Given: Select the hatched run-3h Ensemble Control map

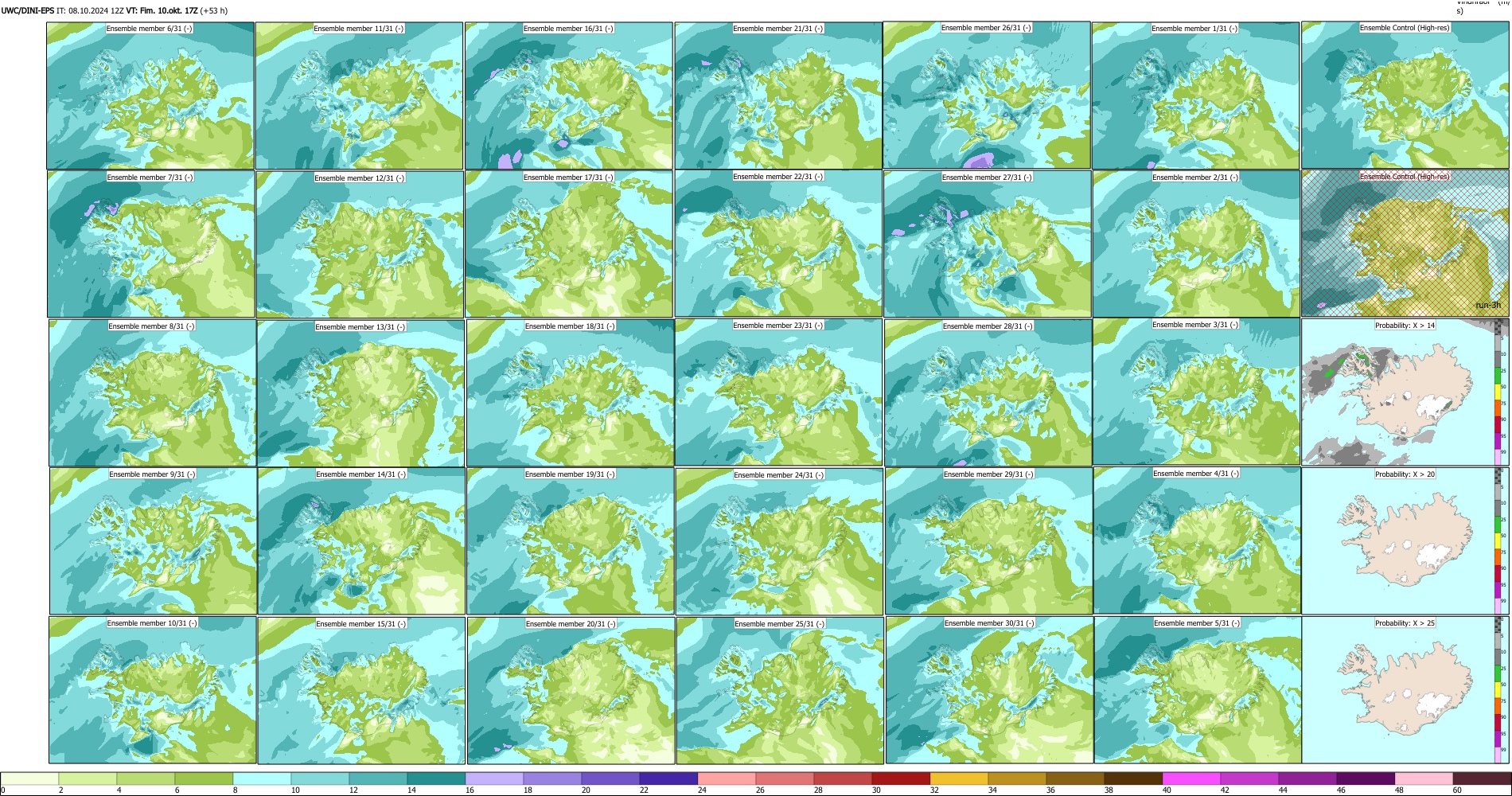Looking at the screenshot, I should [1405, 244].
